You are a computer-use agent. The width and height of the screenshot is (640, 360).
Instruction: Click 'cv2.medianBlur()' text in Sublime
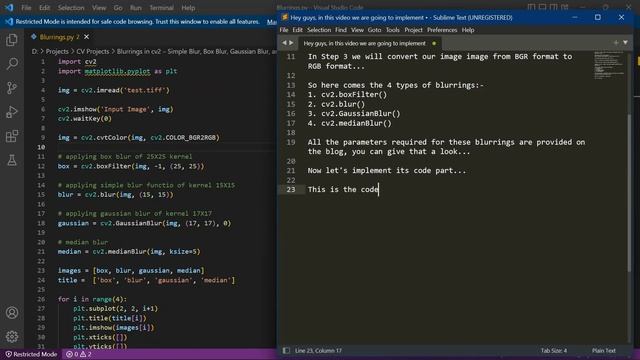point(356,123)
